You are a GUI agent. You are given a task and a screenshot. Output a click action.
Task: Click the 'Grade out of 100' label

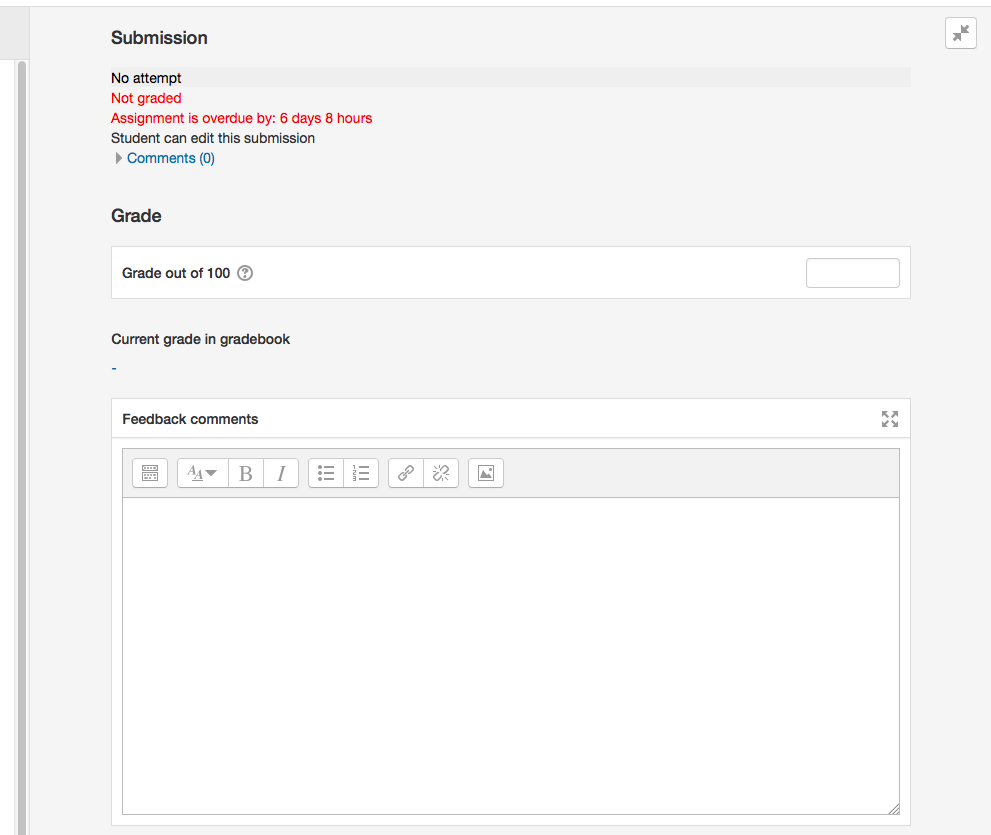pos(176,273)
